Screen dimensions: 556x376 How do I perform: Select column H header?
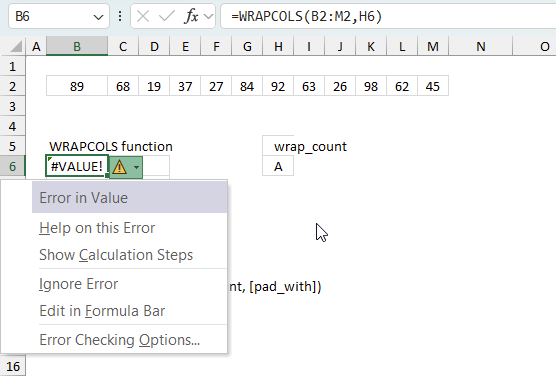(x=278, y=46)
